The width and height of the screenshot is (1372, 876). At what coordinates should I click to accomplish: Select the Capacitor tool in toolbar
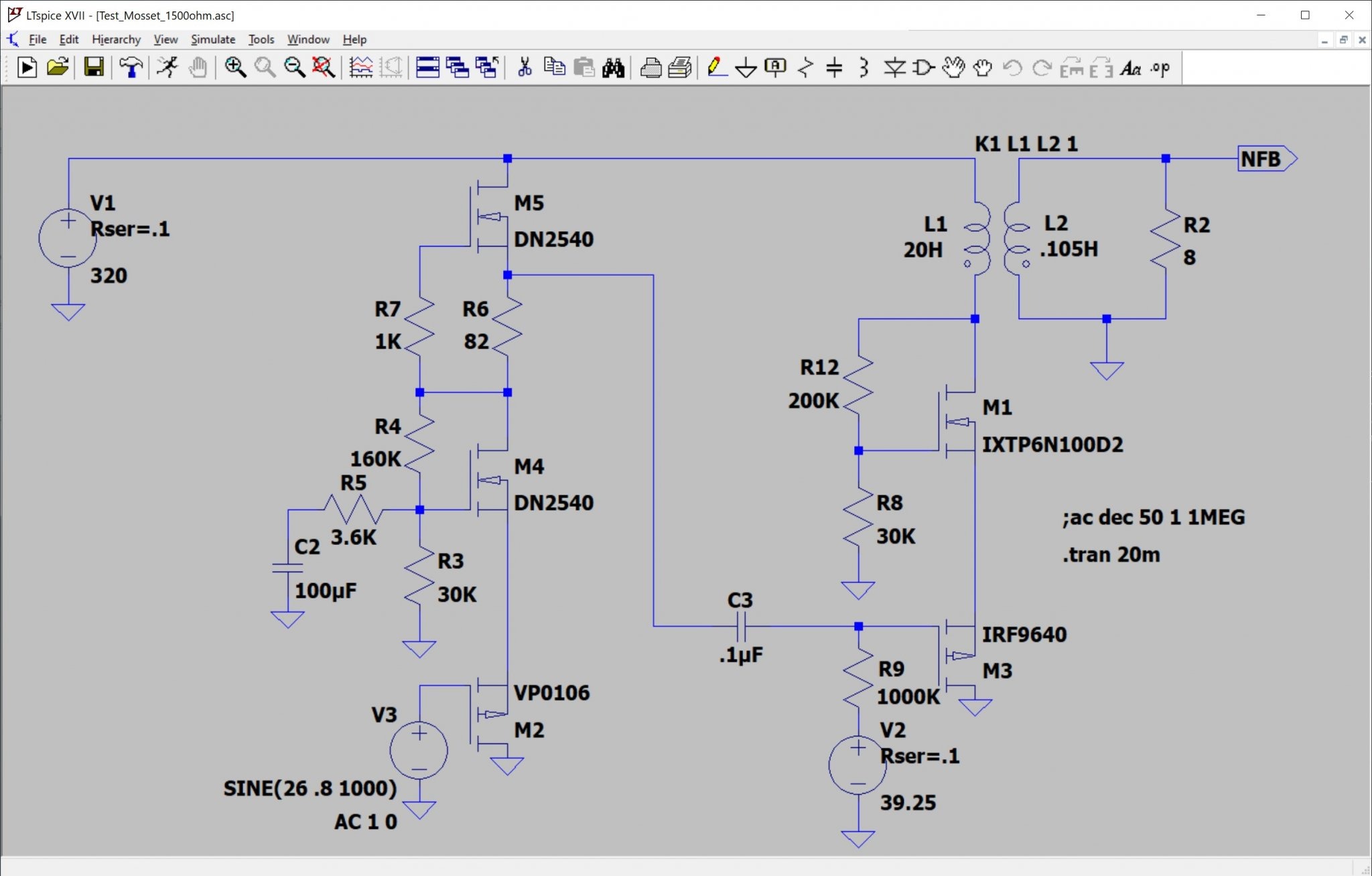click(834, 68)
